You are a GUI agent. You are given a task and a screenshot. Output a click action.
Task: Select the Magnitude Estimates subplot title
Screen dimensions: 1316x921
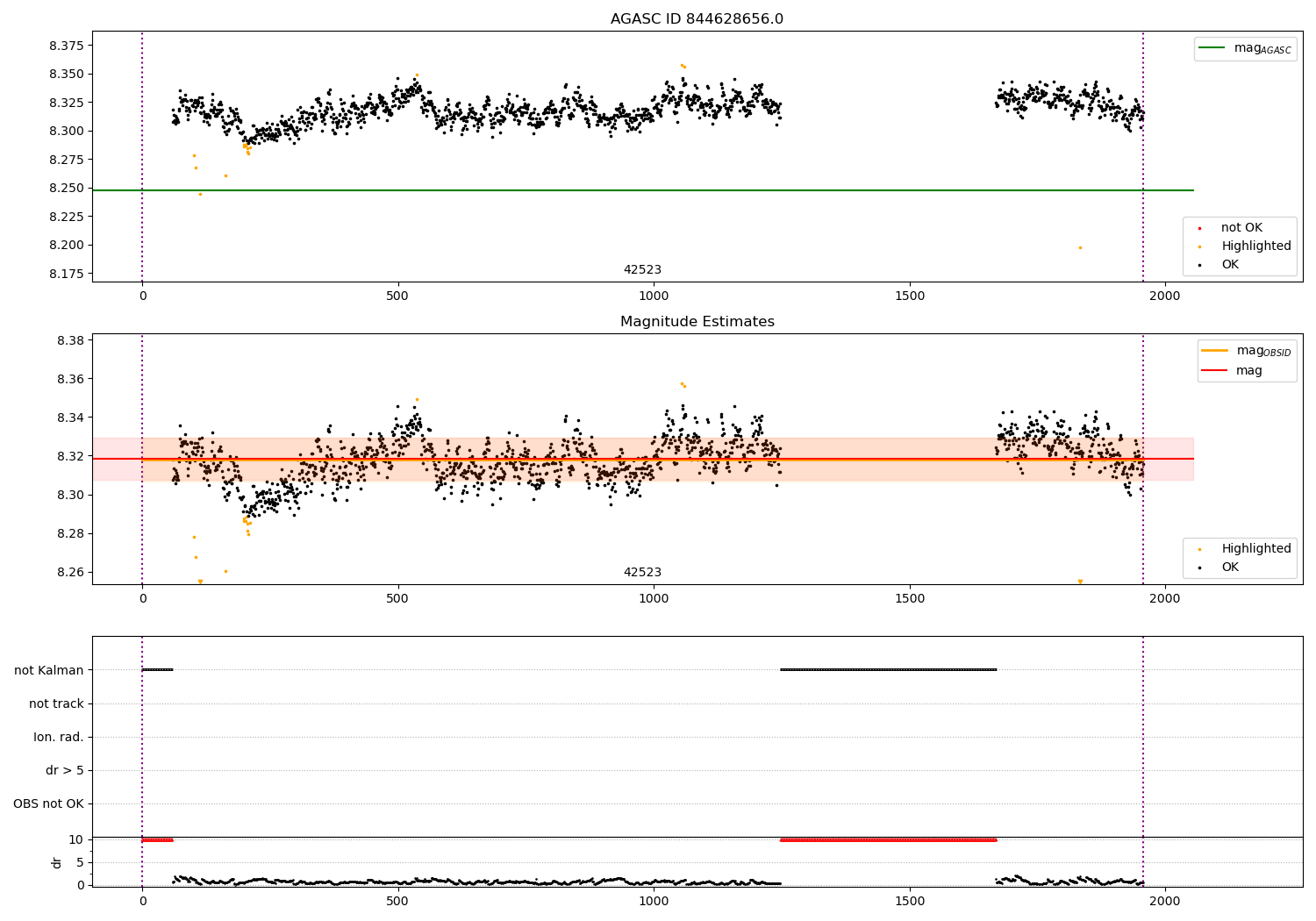(697, 322)
